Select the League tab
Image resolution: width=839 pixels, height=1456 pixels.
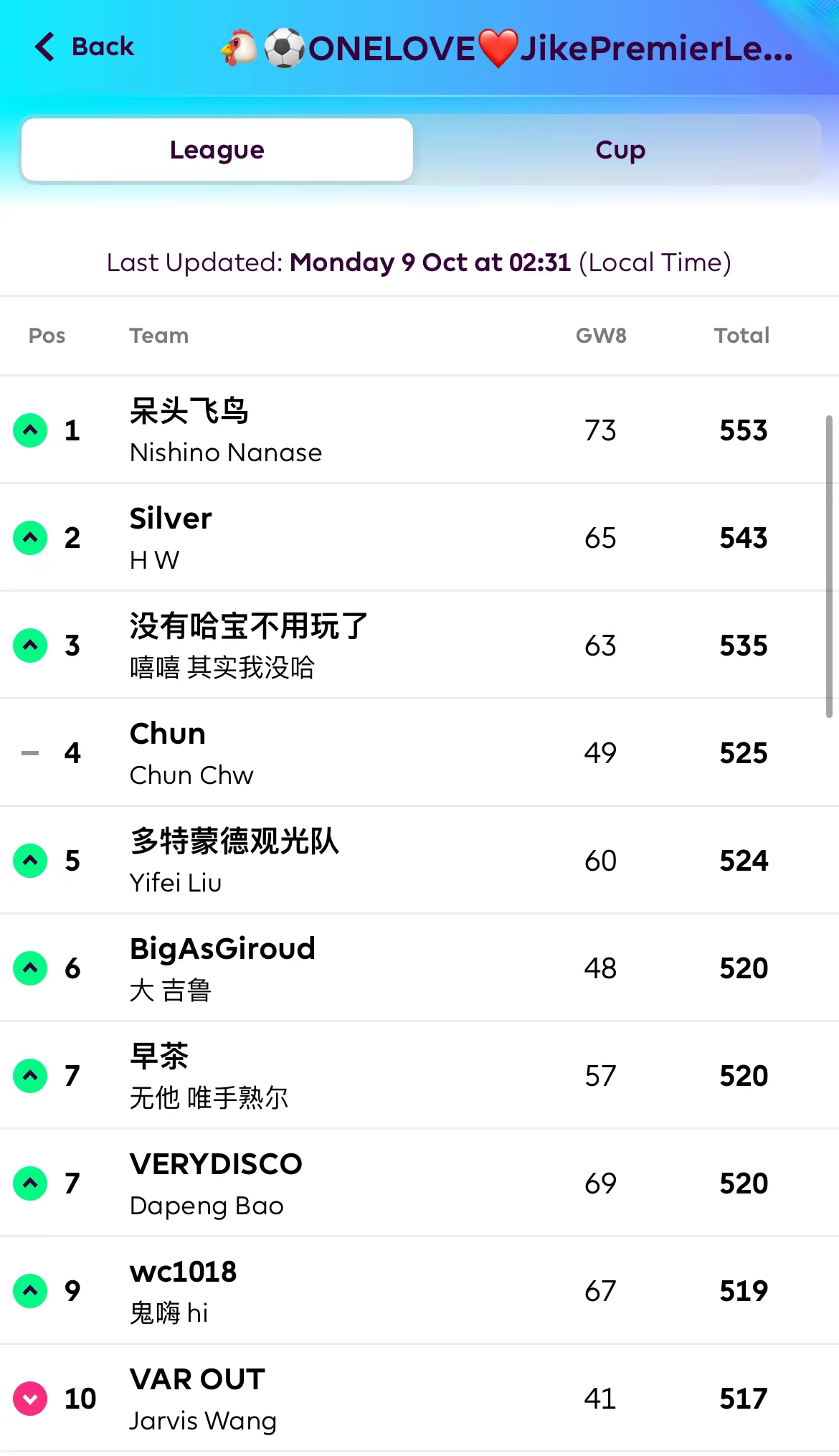pyautogui.click(x=217, y=150)
